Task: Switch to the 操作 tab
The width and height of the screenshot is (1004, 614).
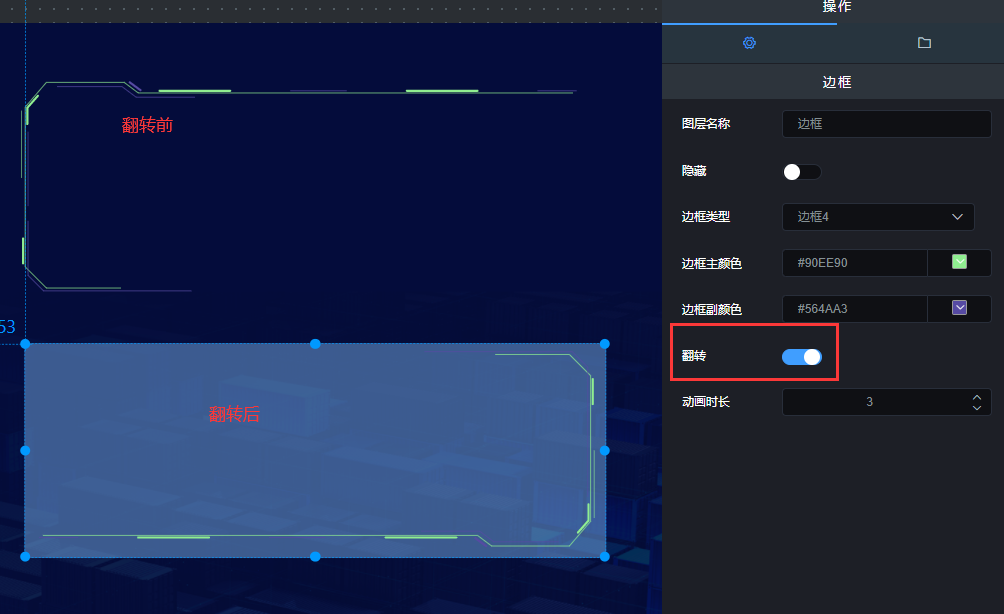Action: tap(836, 7)
